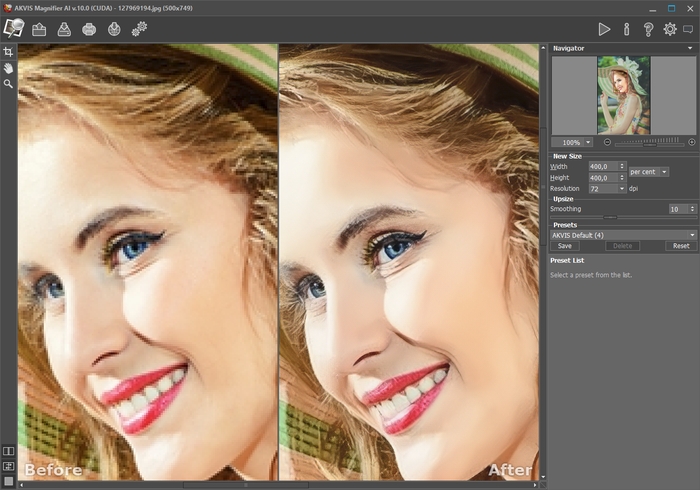Open the AKVIS Magnifier home page logo
700x490 pixels.
coord(13,29)
